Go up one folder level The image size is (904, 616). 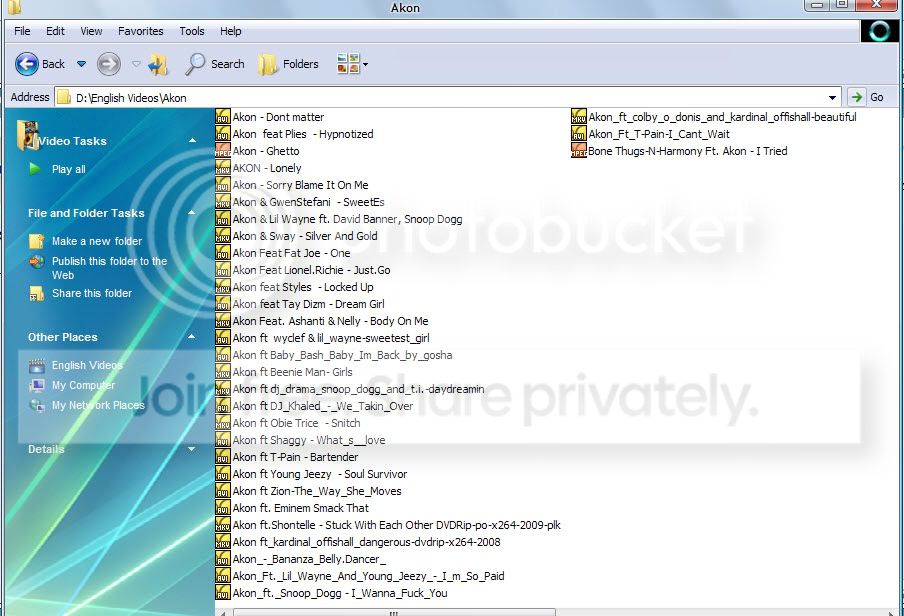[x=157, y=64]
